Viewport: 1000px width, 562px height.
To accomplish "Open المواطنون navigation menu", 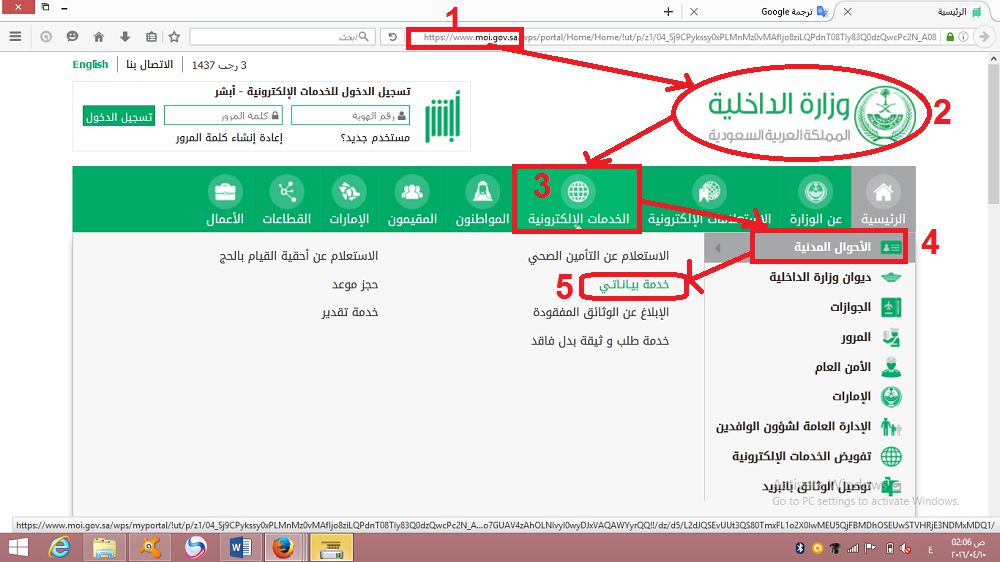I will [x=484, y=200].
